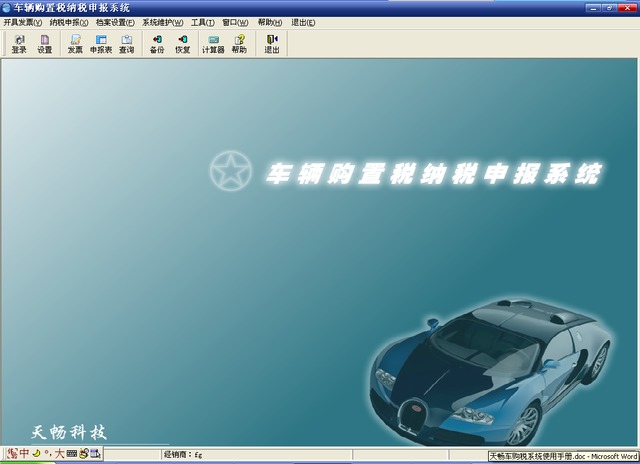Screen dimensions: 640x464
Task: Open the 开具发票(Y) menu
Action: click(23, 22)
